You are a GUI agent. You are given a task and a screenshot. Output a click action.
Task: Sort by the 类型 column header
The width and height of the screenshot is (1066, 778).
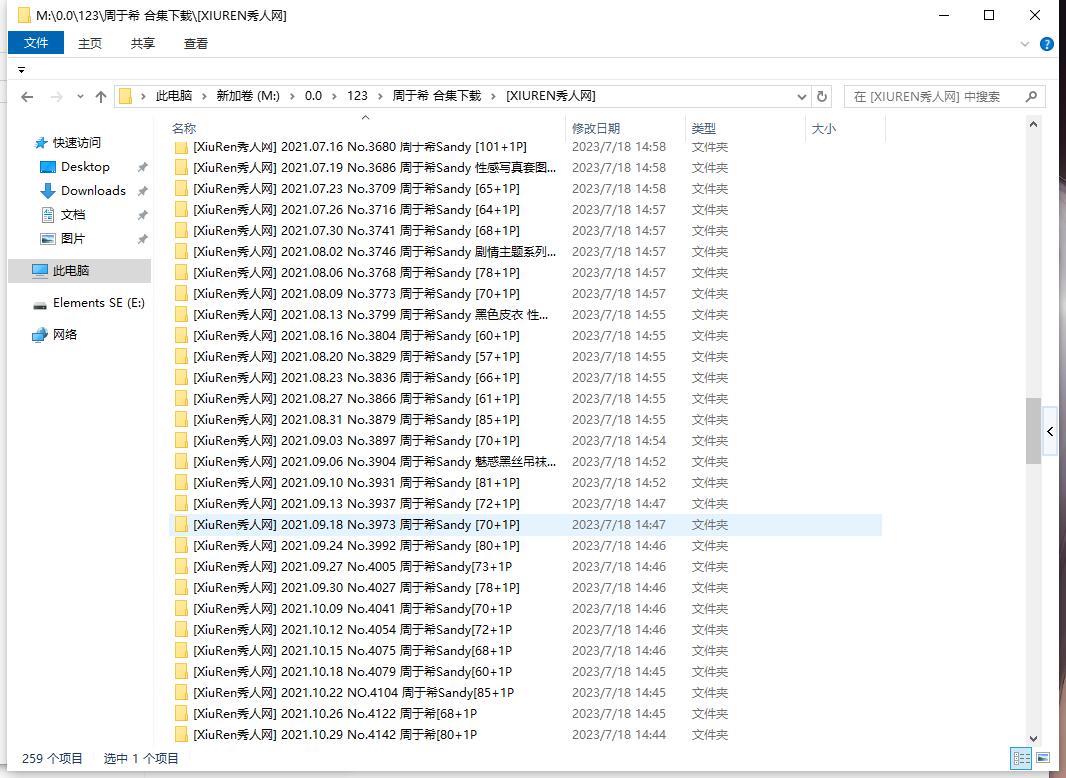tap(703, 129)
